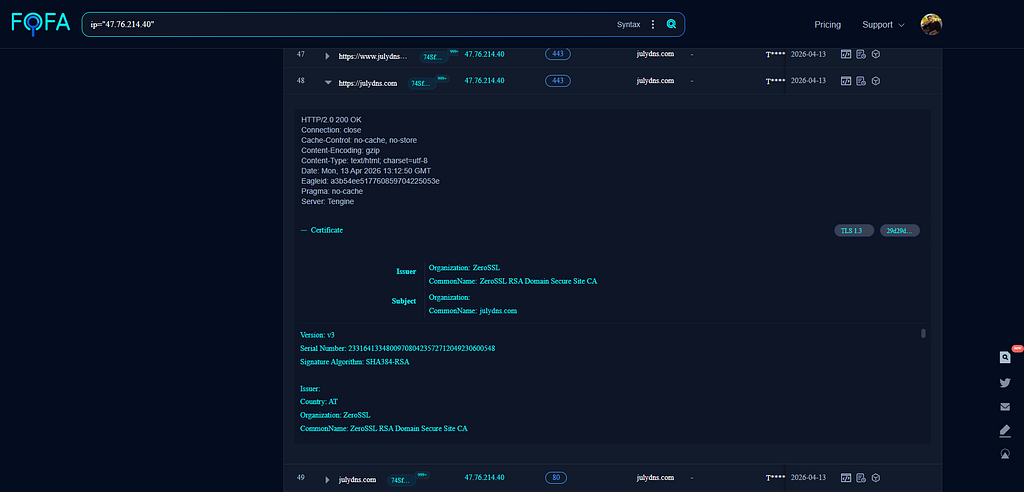Click the 74Sf… hash tag in row 49

pos(401,480)
